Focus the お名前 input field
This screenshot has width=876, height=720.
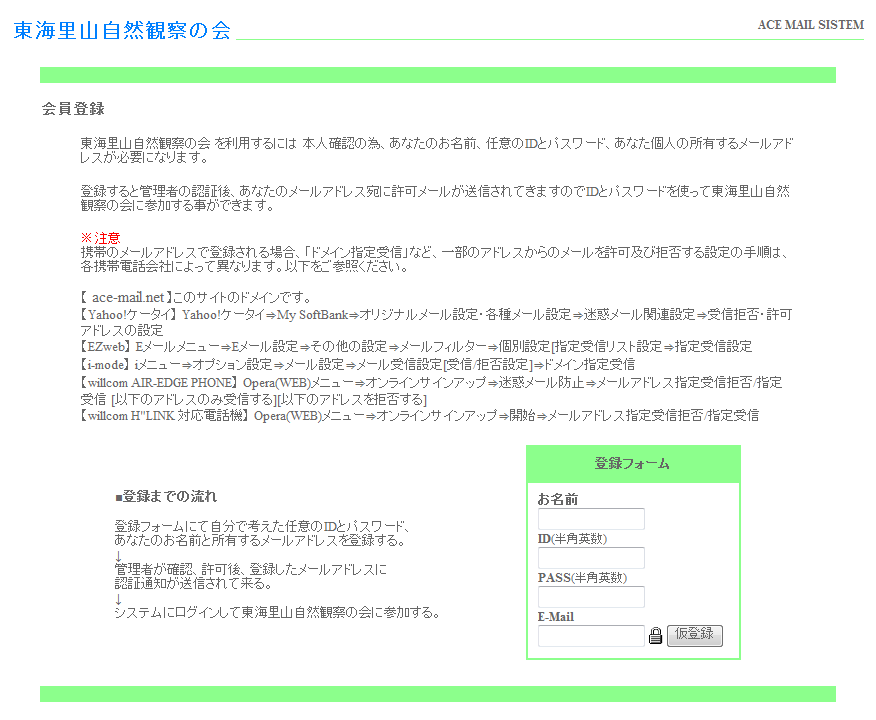(x=591, y=519)
